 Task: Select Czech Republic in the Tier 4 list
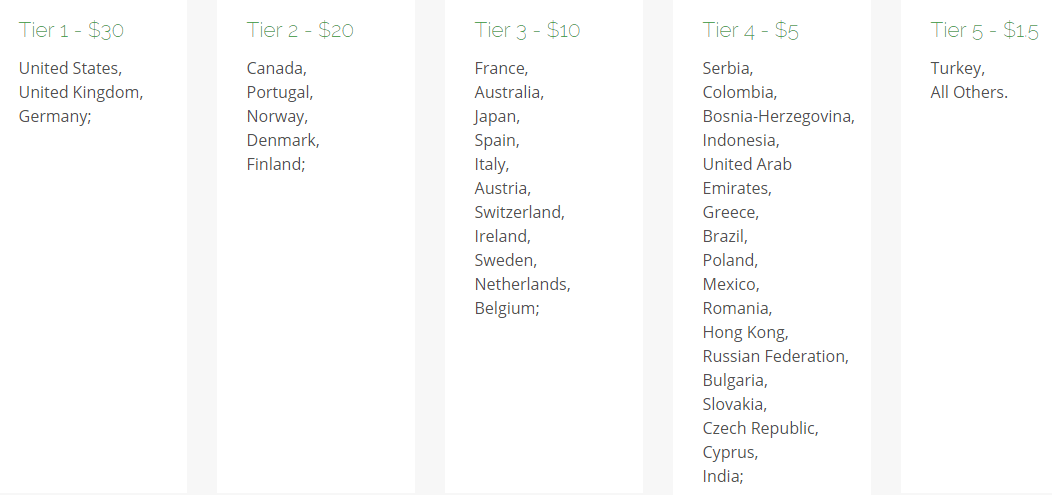click(x=760, y=428)
